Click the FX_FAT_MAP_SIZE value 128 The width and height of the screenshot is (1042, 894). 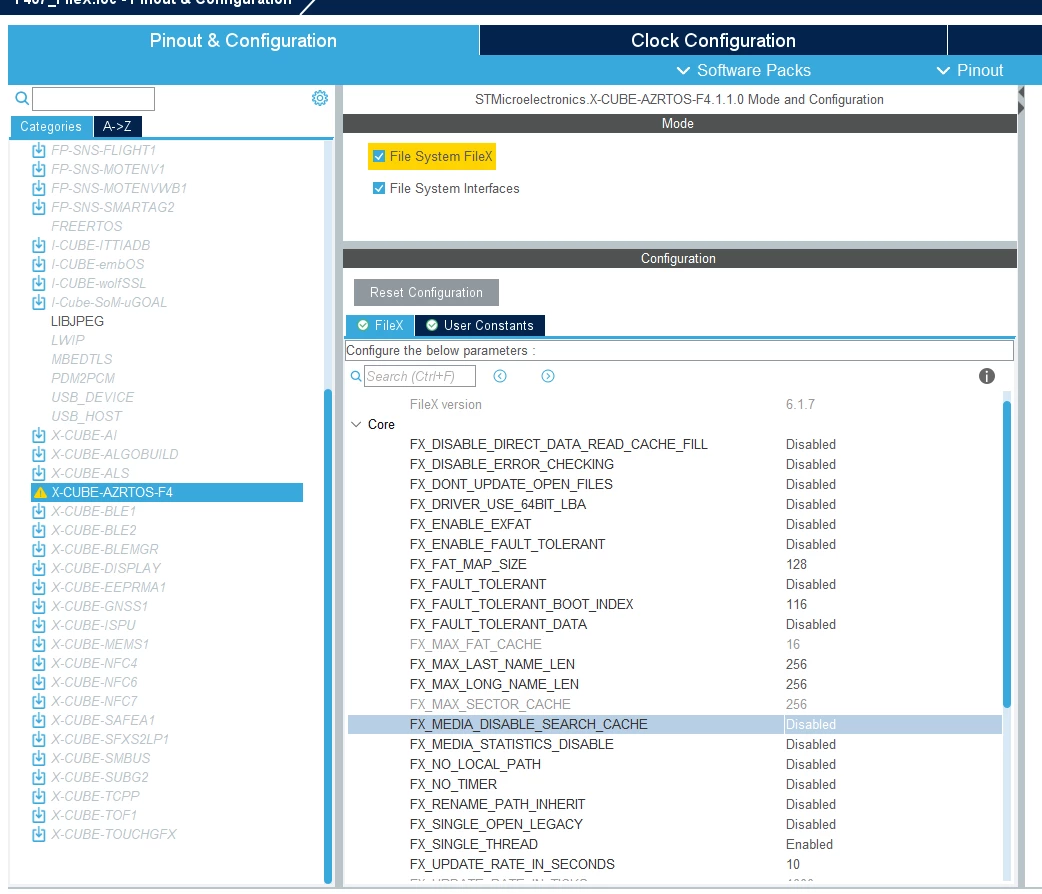click(796, 564)
